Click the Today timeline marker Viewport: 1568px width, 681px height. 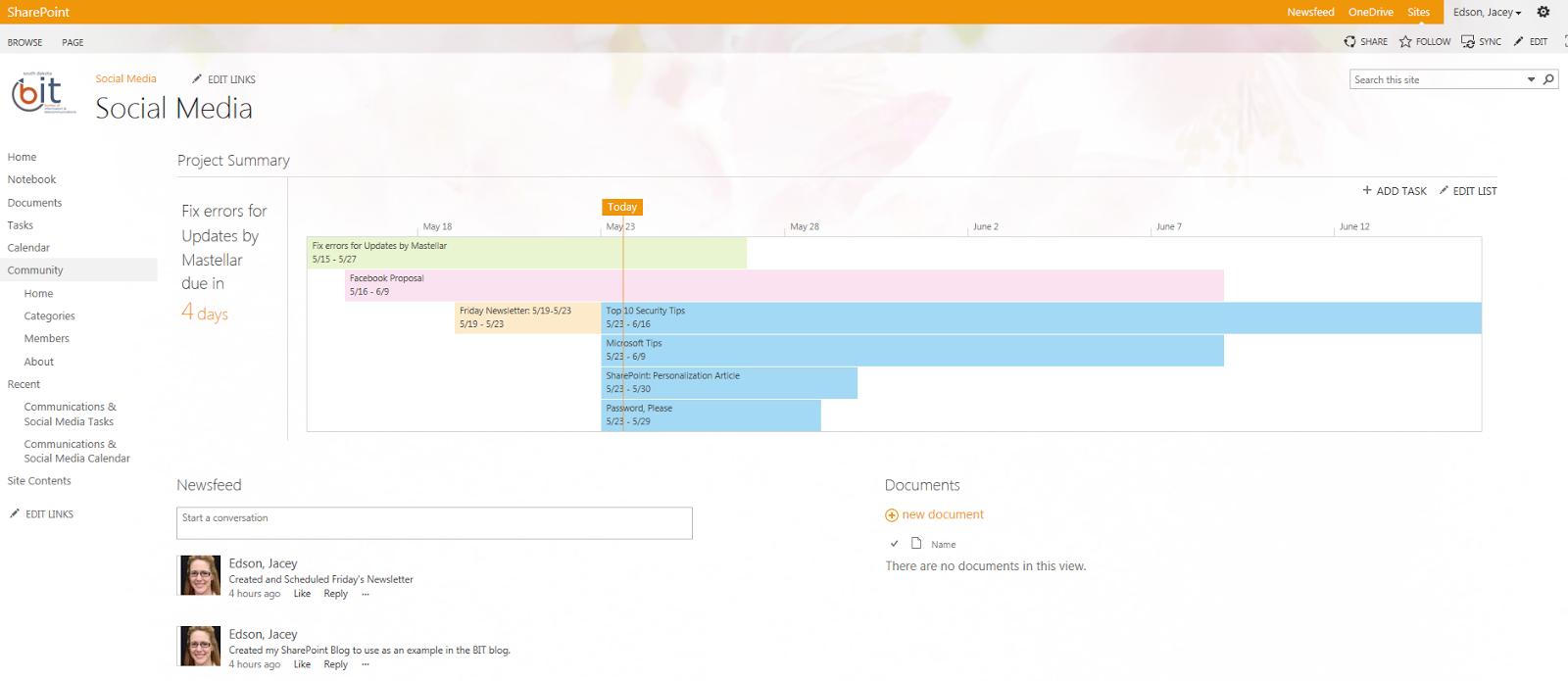click(622, 207)
